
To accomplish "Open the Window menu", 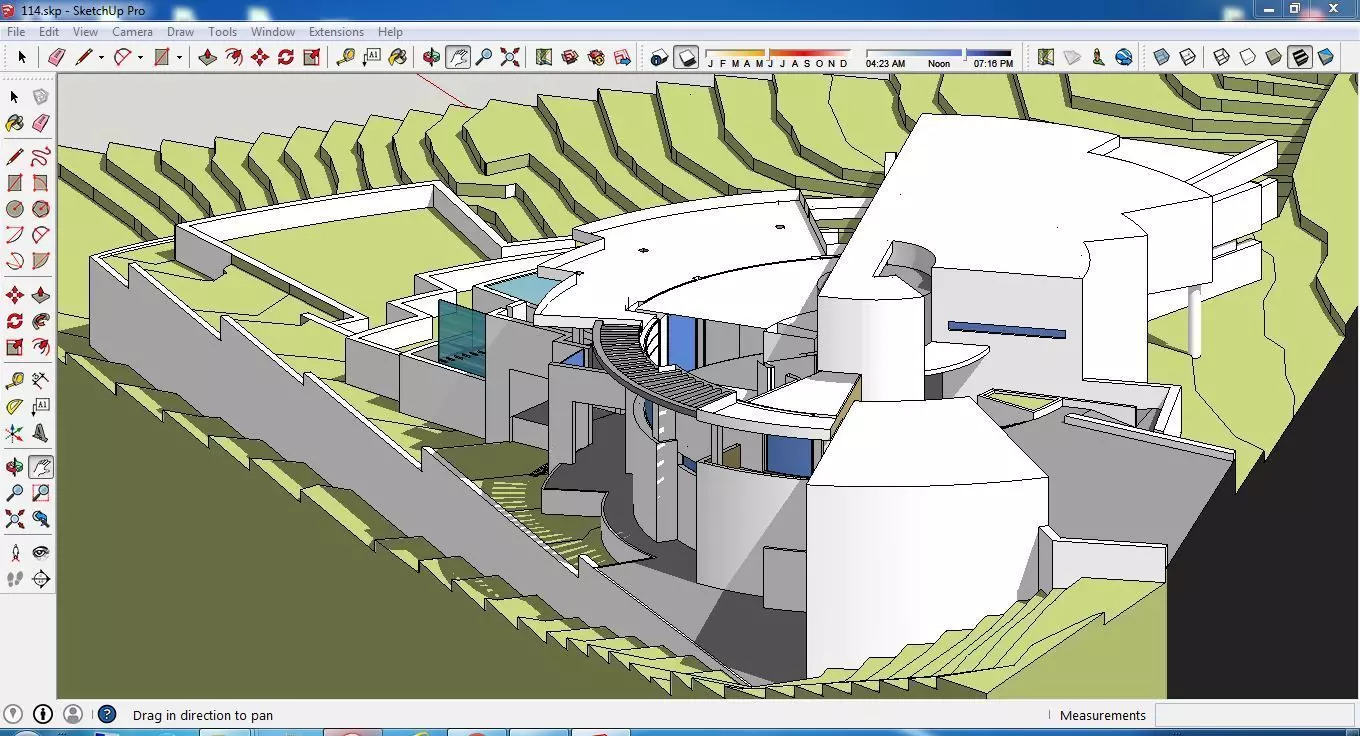I will 273,32.
